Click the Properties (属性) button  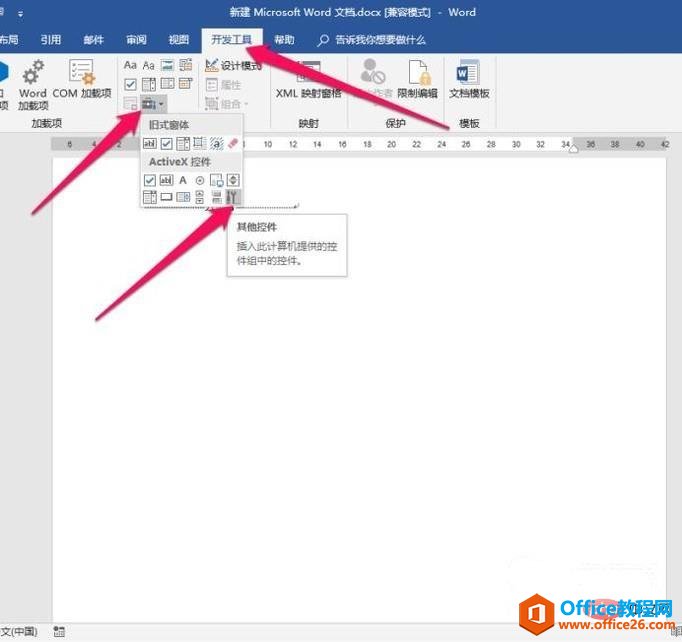click(223, 85)
